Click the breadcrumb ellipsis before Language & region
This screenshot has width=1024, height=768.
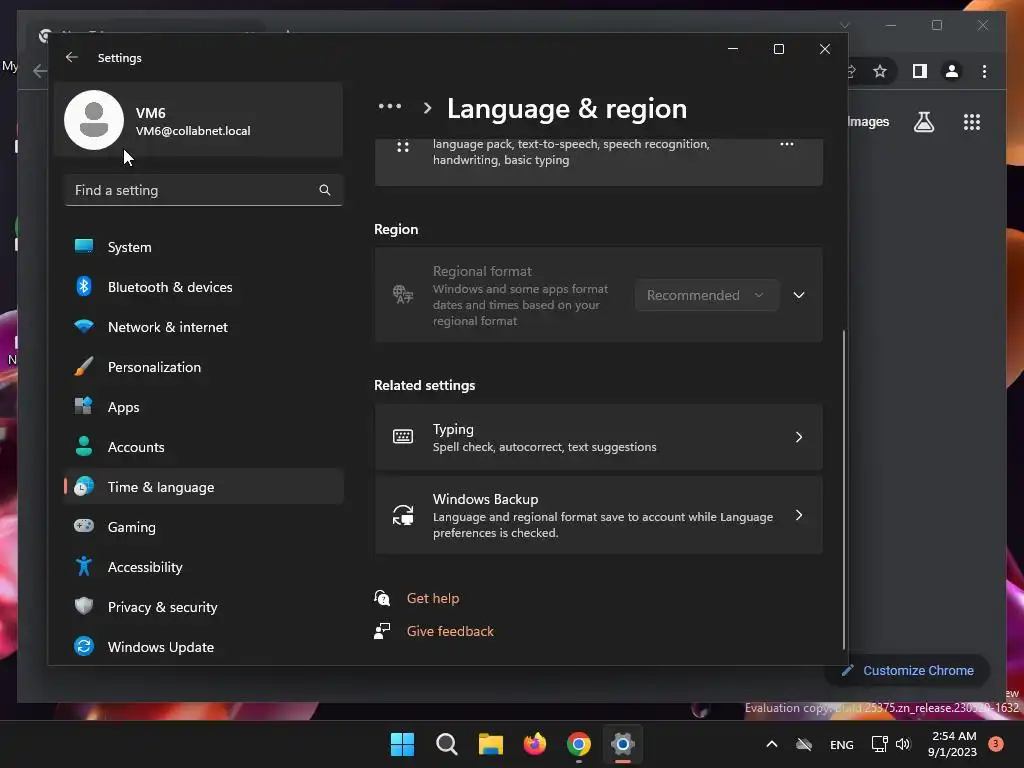pos(390,106)
